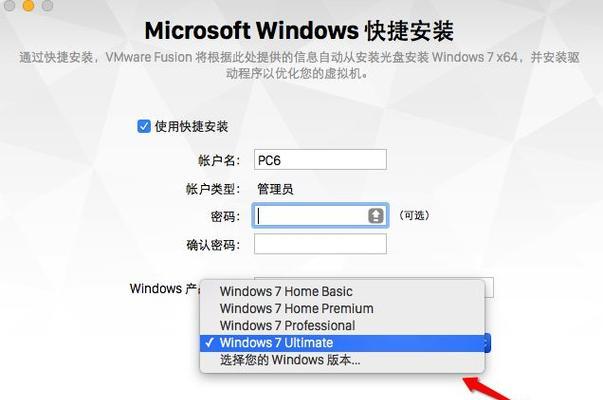Click the 确认密码 input field
603x400 pixels.
pos(320,244)
